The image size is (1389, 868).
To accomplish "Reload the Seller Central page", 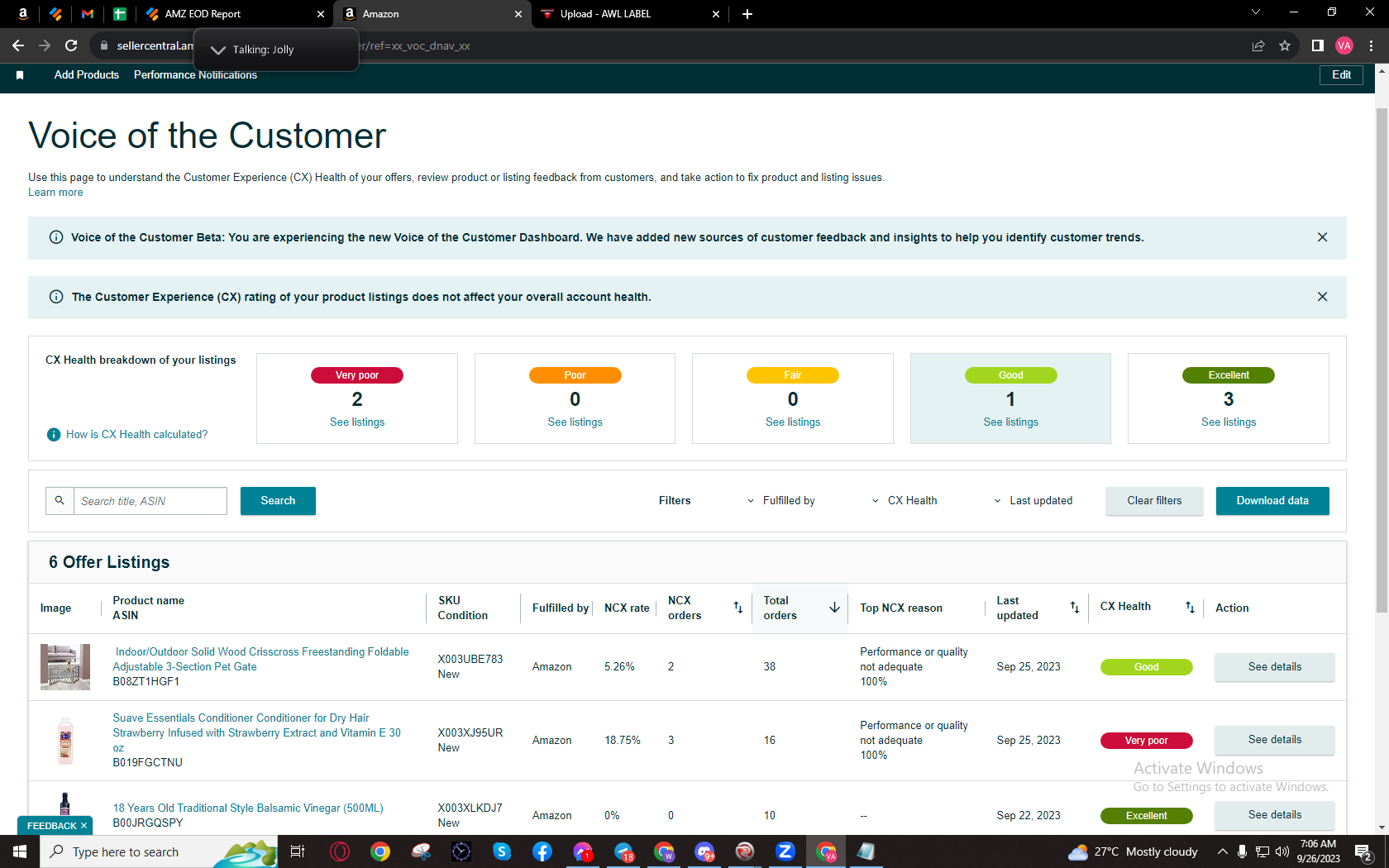I will click(71, 45).
